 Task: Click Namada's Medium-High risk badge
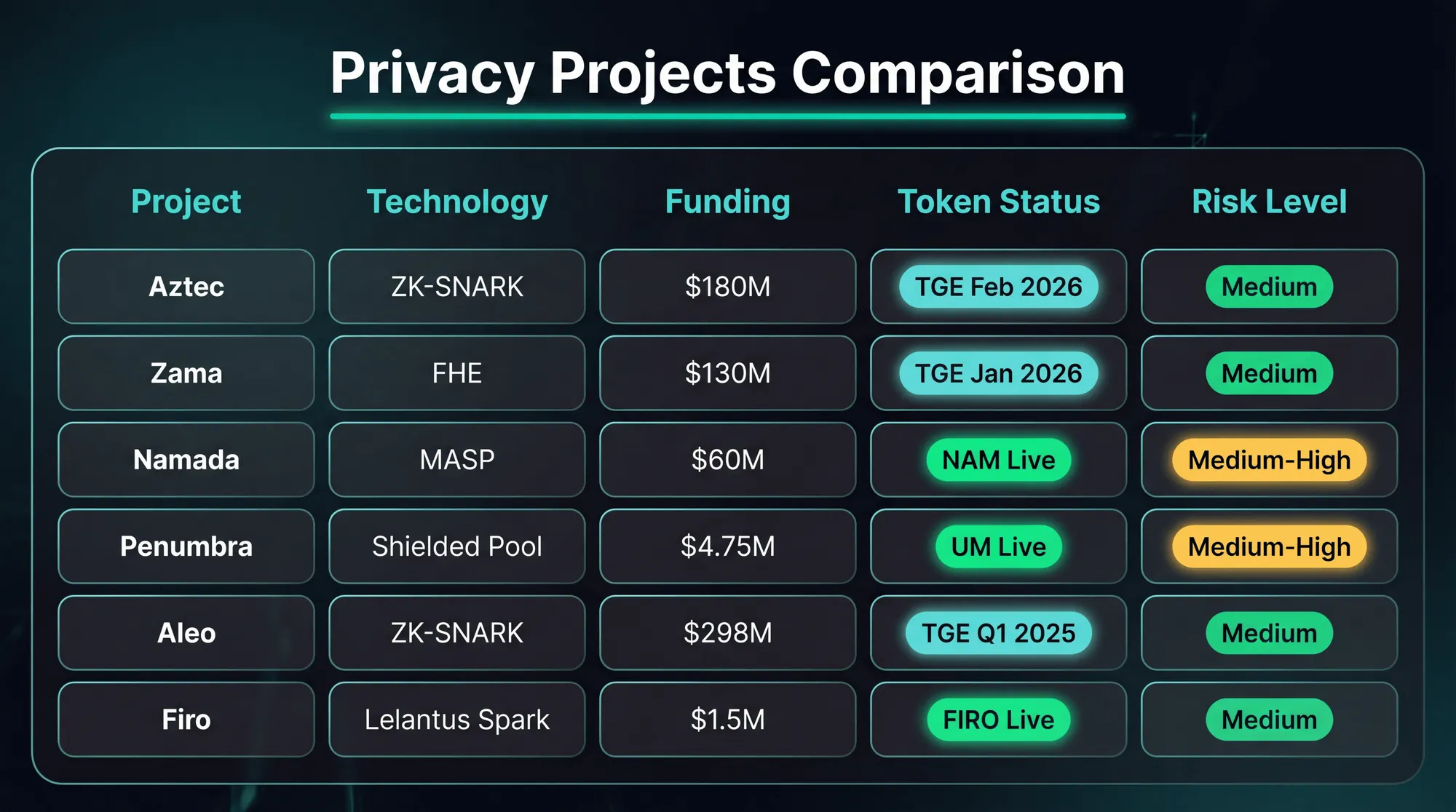point(1269,460)
